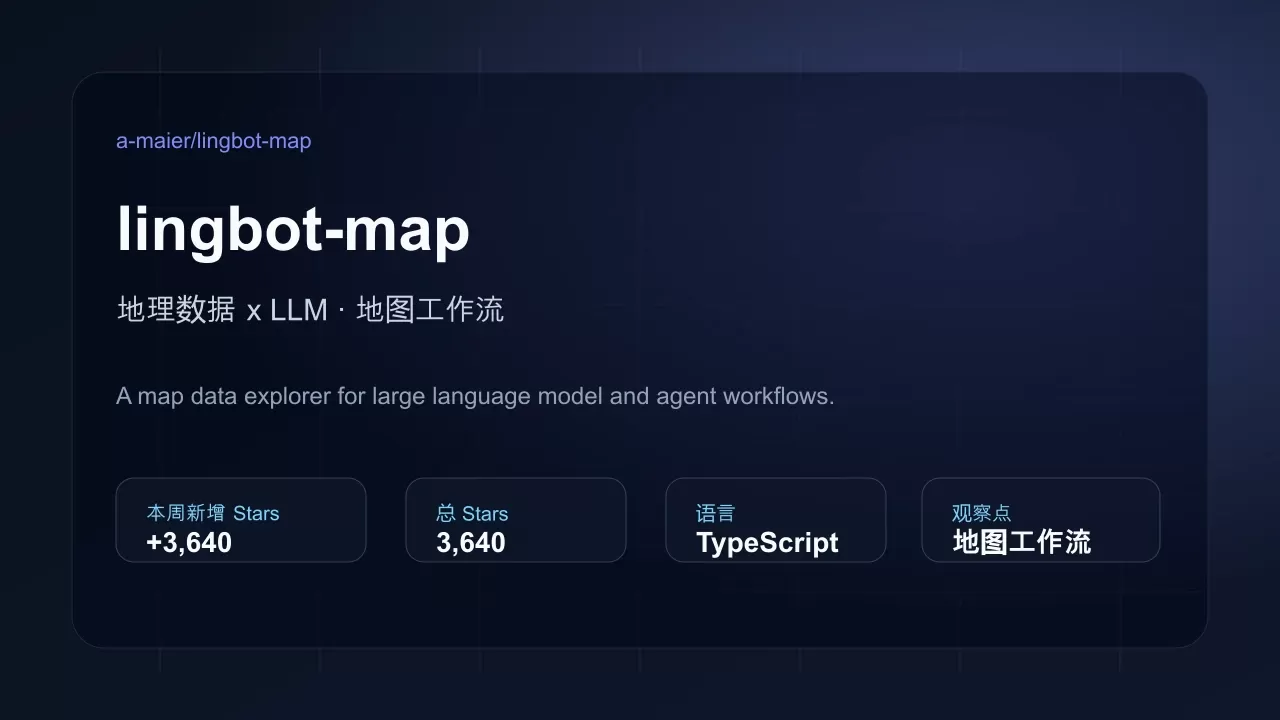Select the subtitle 地理数据 x LLM · 地图工作流

(x=310, y=310)
